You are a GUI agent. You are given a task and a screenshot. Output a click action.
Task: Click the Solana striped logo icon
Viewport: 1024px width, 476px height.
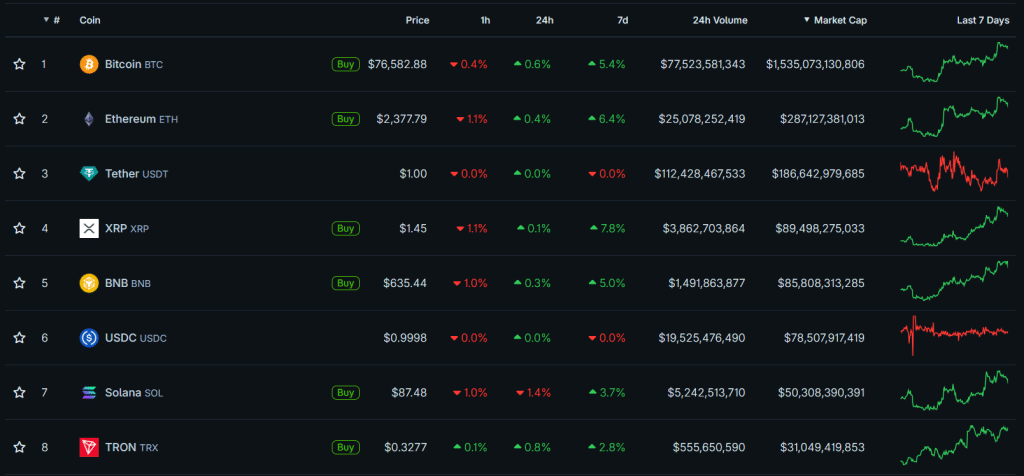(x=89, y=392)
